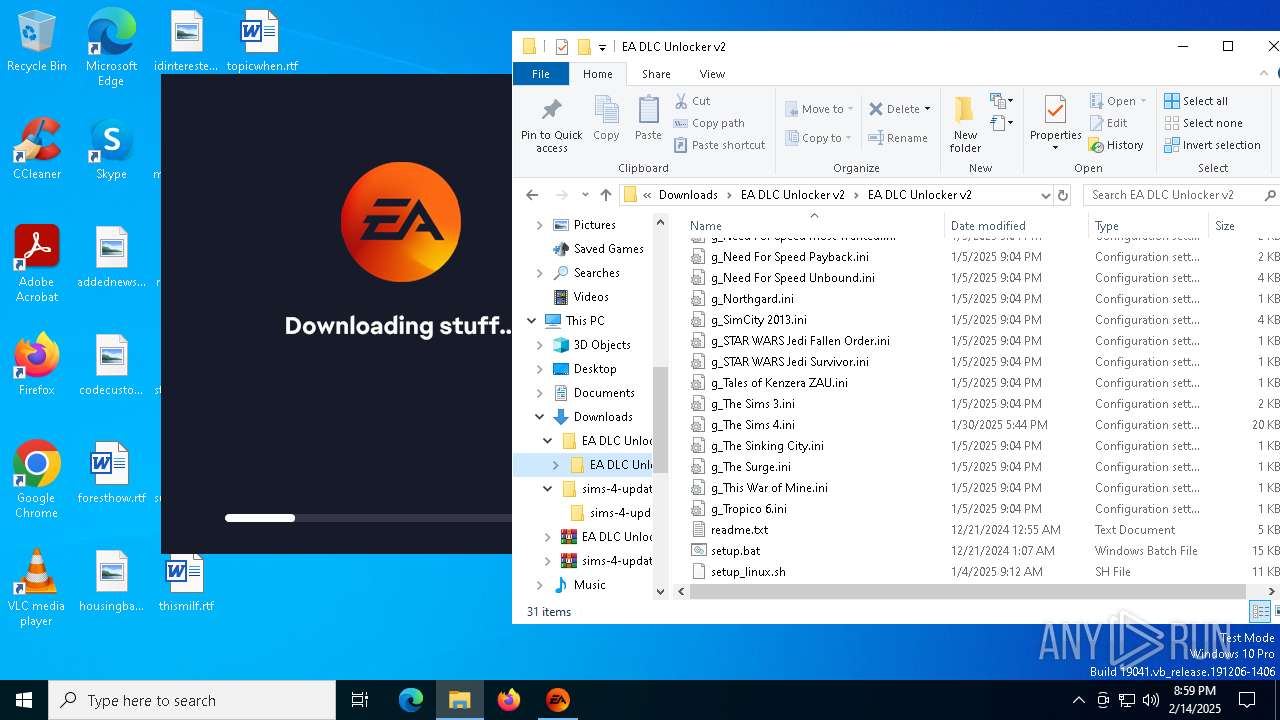
Task: Select g_SimCity 2013.ini file
Action: 759,320
